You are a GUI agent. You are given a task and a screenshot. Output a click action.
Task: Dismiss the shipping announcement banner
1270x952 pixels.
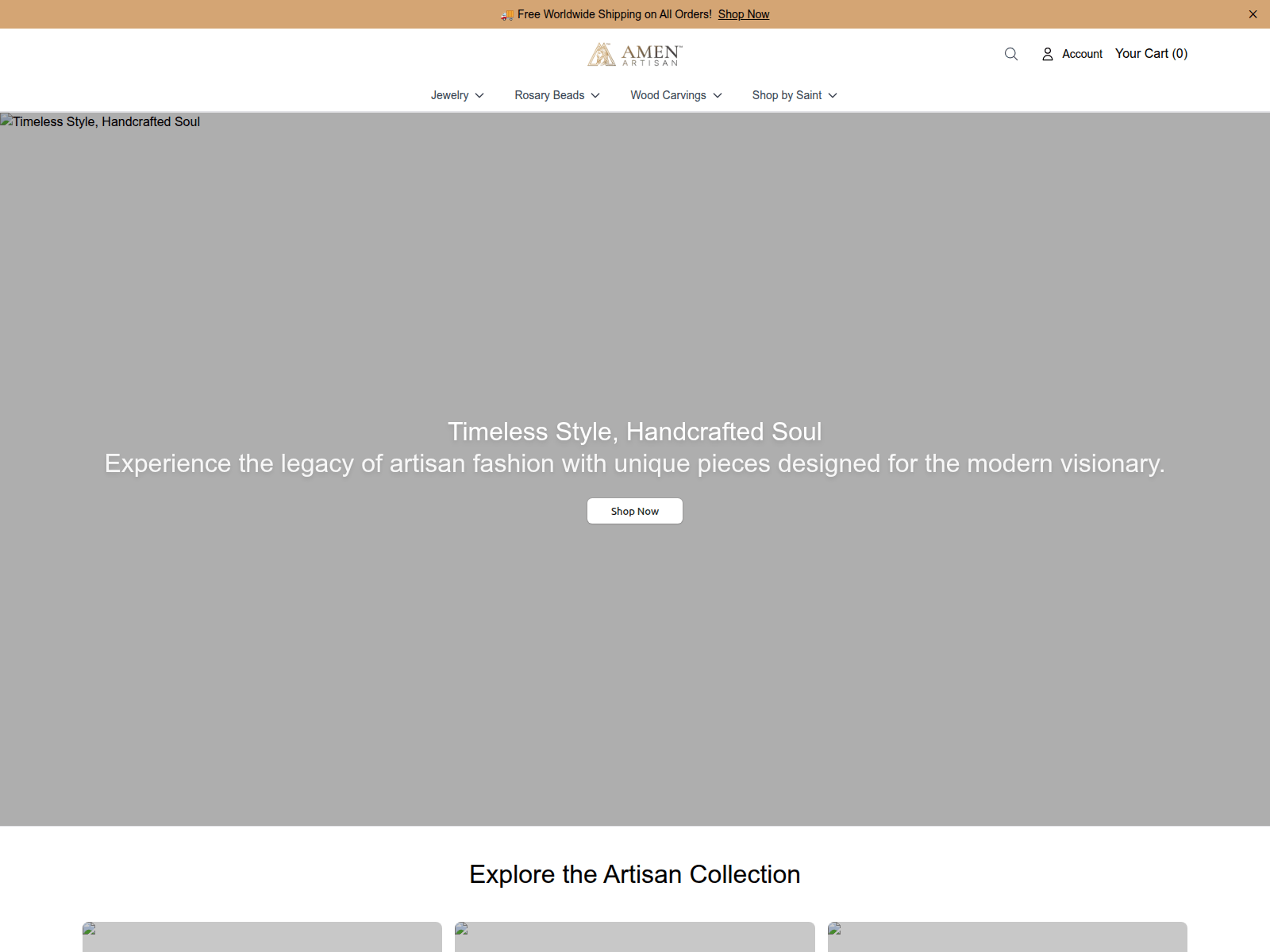(1253, 14)
